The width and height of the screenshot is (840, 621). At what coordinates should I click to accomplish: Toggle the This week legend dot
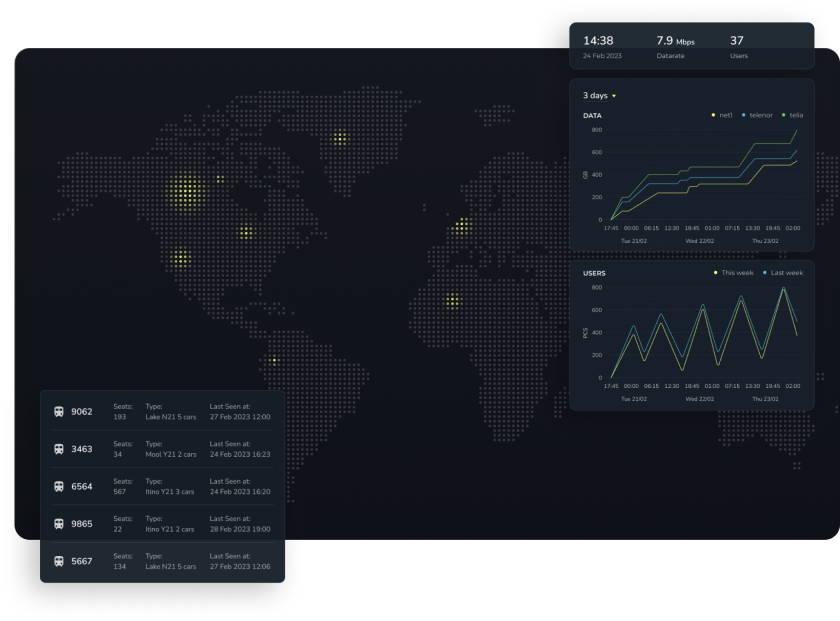pyautogui.click(x=715, y=273)
